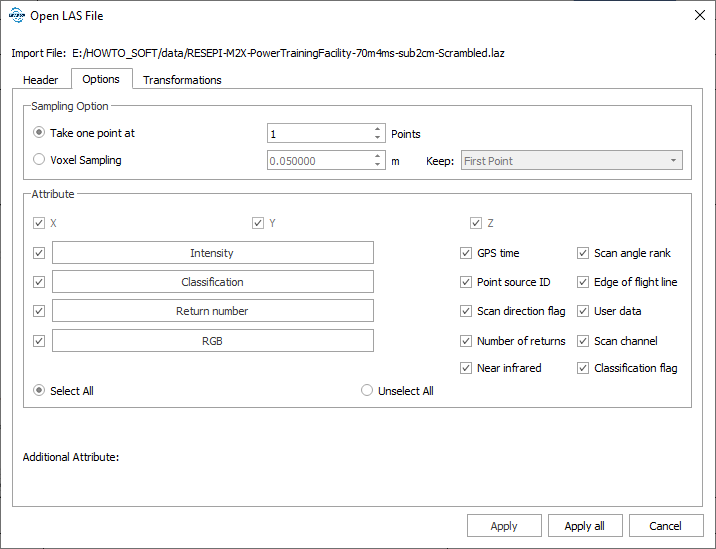Click the Points number input field
Screen dimensions: 716x549
[318, 133]
